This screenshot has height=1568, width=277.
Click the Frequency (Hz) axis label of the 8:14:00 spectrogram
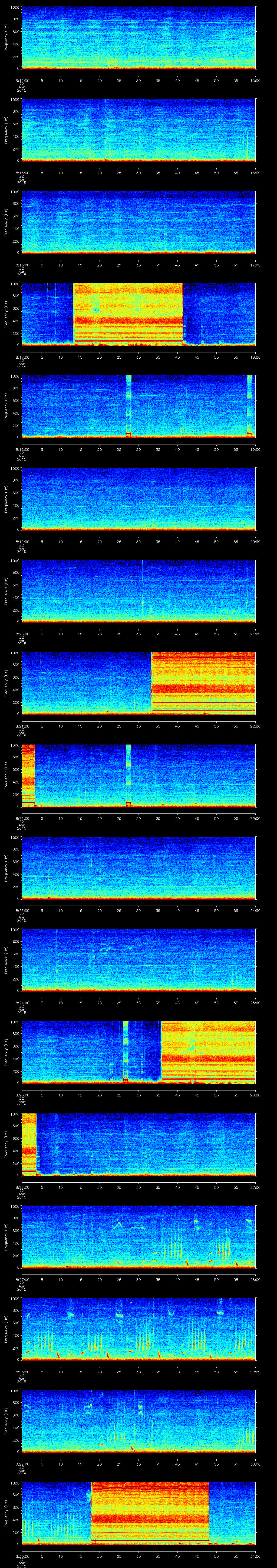point(6,38)
